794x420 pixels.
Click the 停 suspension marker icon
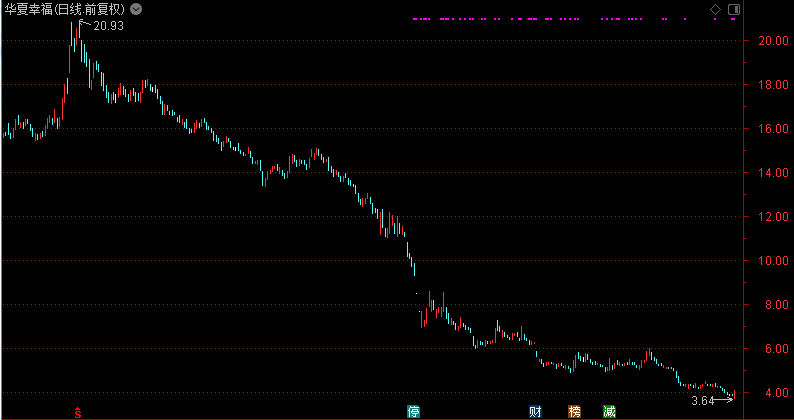point(413,411)
